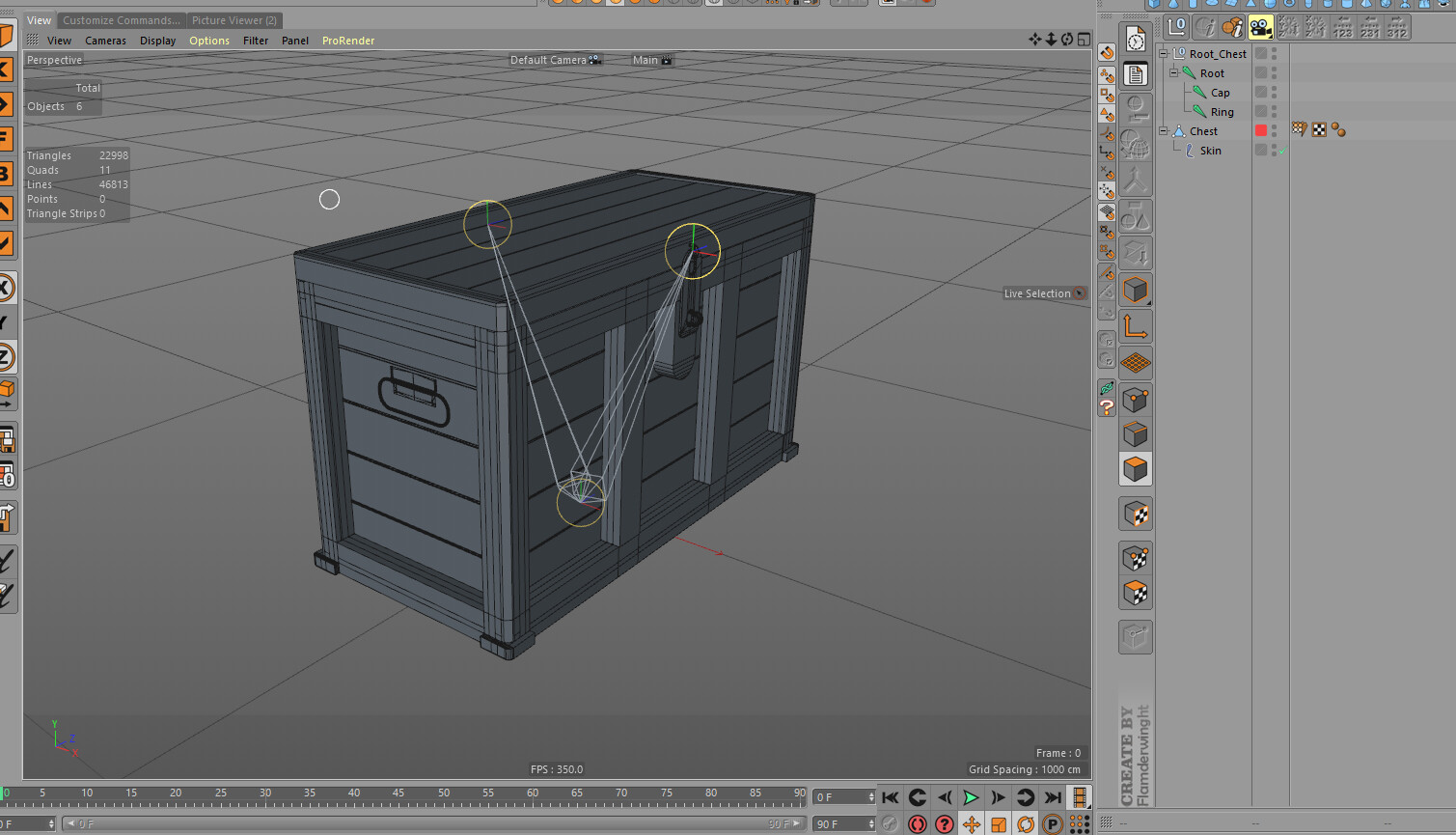Switch to the Picture Viewer (2) tab
Viewport: 1456px width, 835px height.
point(234,19)
